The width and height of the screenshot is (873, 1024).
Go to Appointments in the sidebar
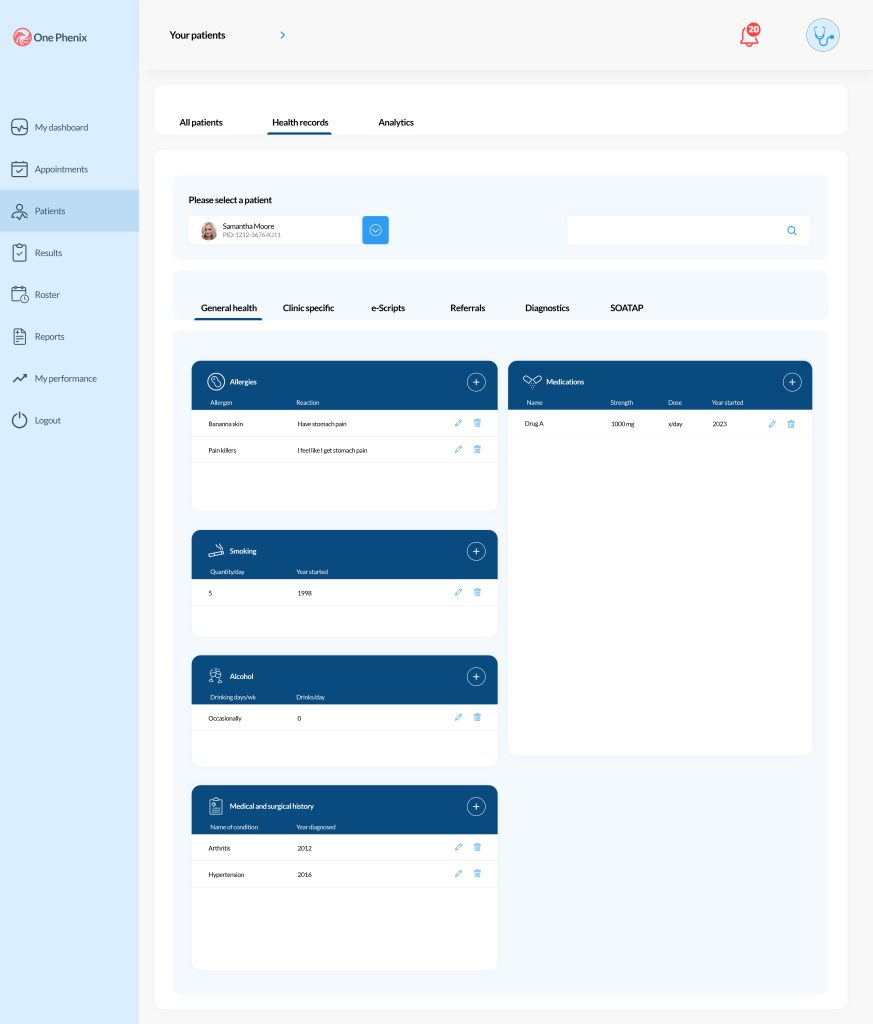61,169
